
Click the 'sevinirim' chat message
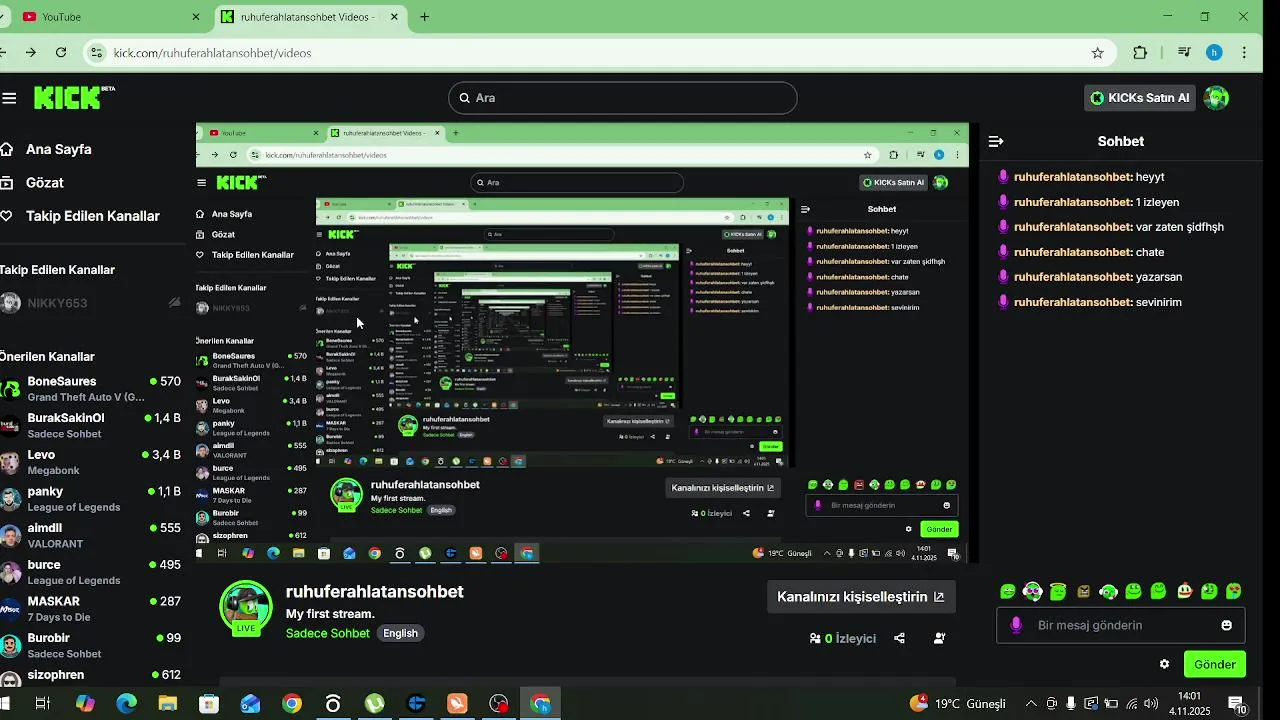[x=1159, y=302]
